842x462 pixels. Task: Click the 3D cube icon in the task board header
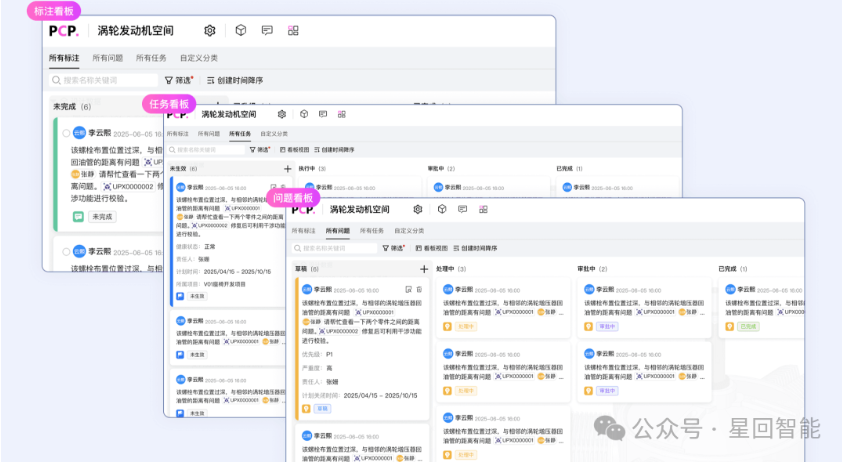pos(303,114)
